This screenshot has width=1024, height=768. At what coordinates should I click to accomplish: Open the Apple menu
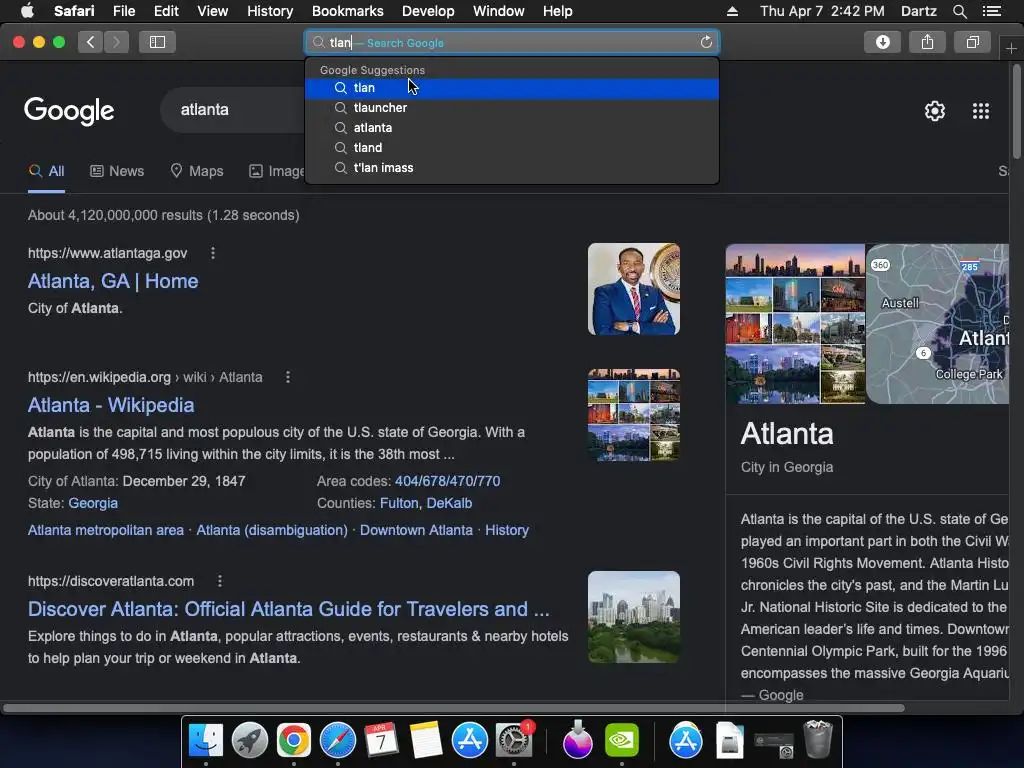pyautogui.click(x=27, y=11)
